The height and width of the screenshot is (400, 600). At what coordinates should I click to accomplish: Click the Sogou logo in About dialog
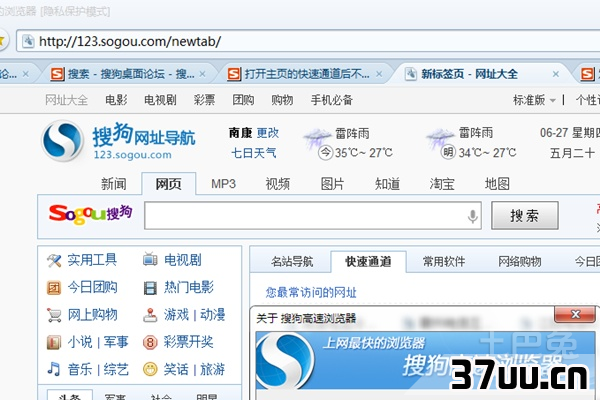[x=284, y=361]
